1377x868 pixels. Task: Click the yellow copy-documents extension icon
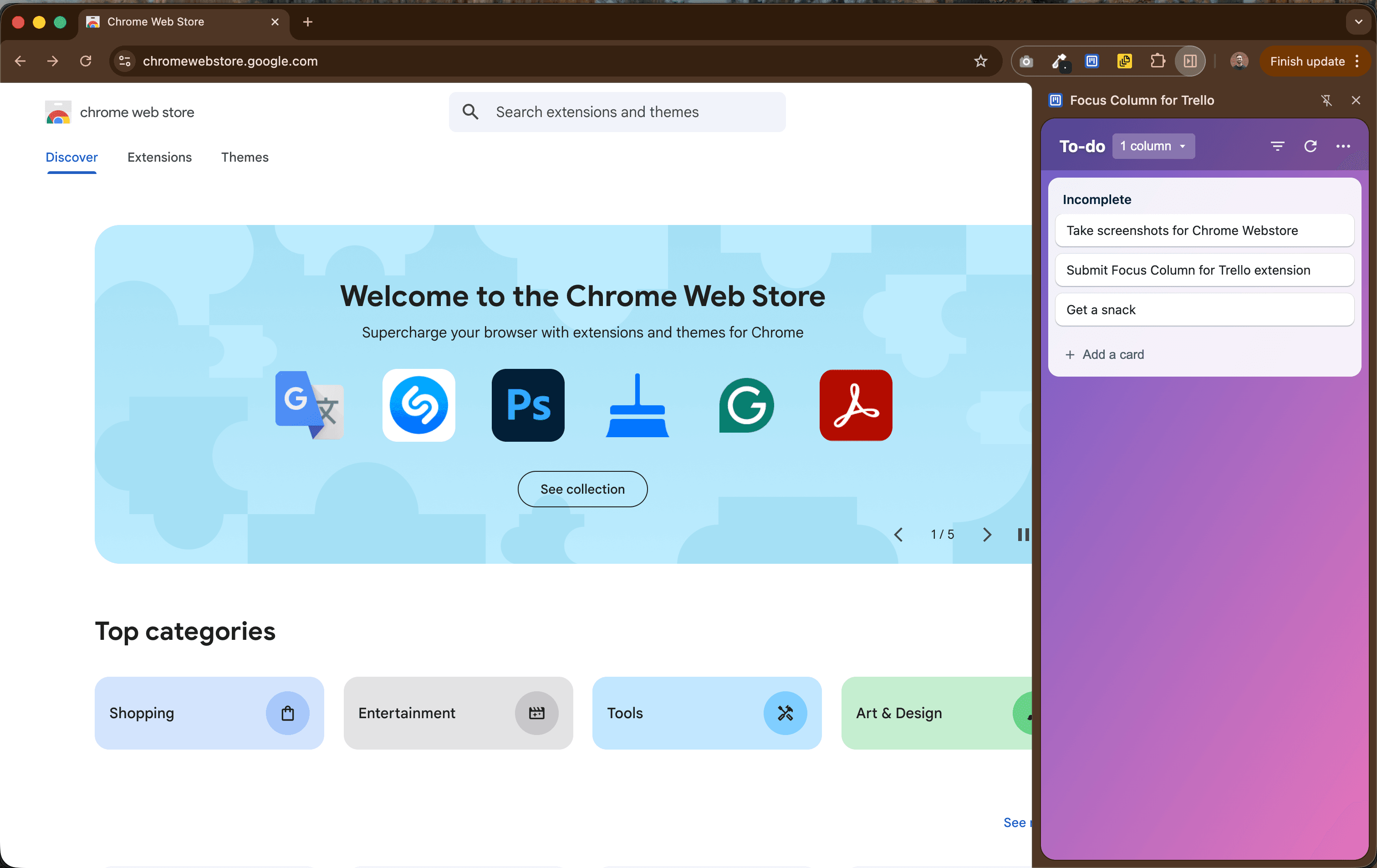pos(1124,61)
